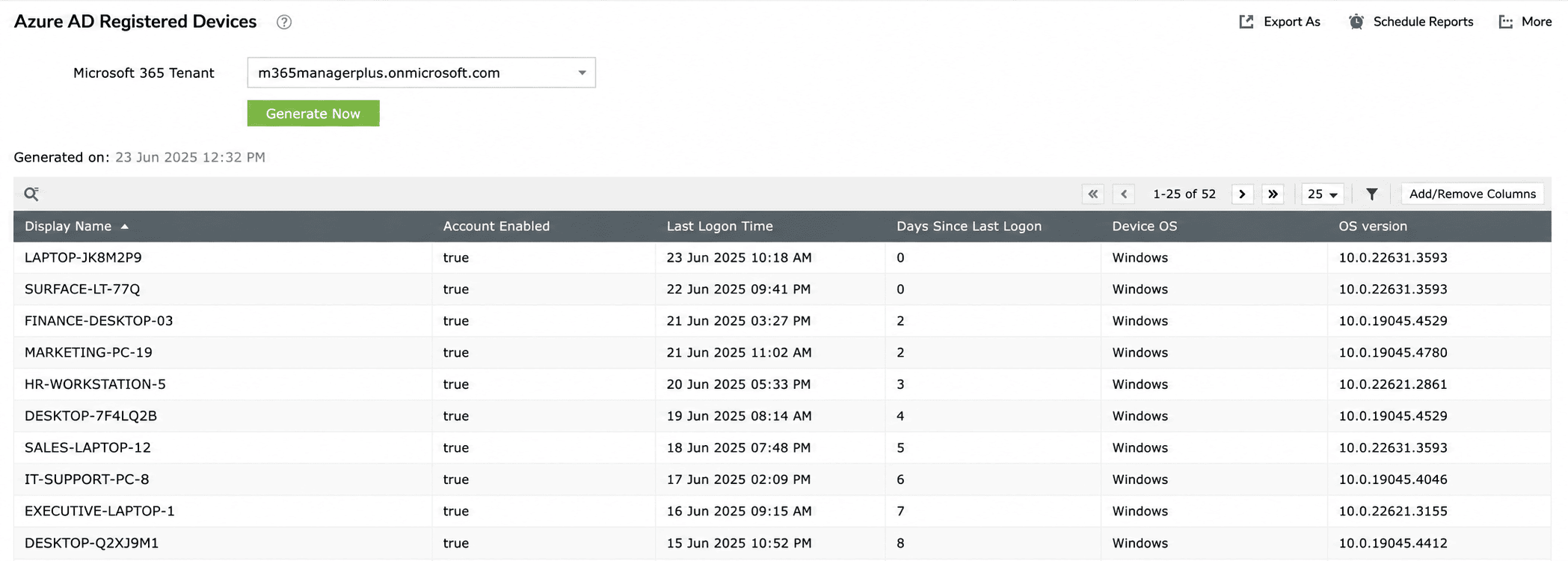
Task: Sort by Last Logon Time column
Action: [x=720, y=226]
